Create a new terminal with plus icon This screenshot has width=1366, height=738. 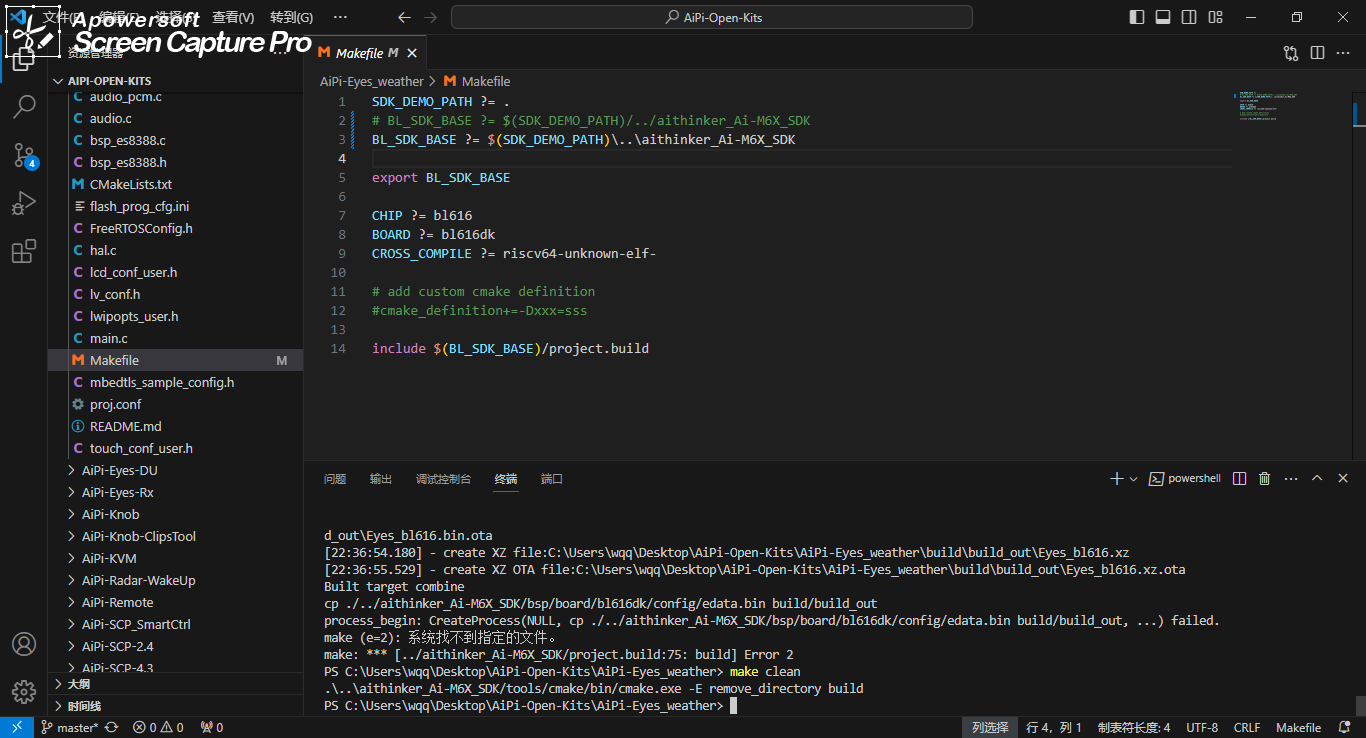tap(1117, 479)
